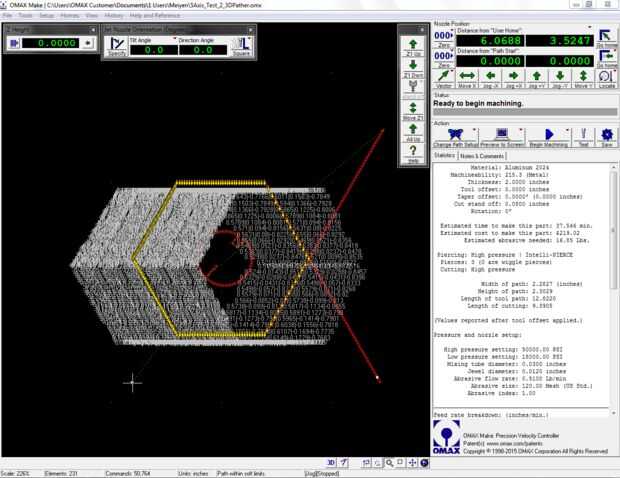
Task: Open the History menu
Action: click(114, 15)
